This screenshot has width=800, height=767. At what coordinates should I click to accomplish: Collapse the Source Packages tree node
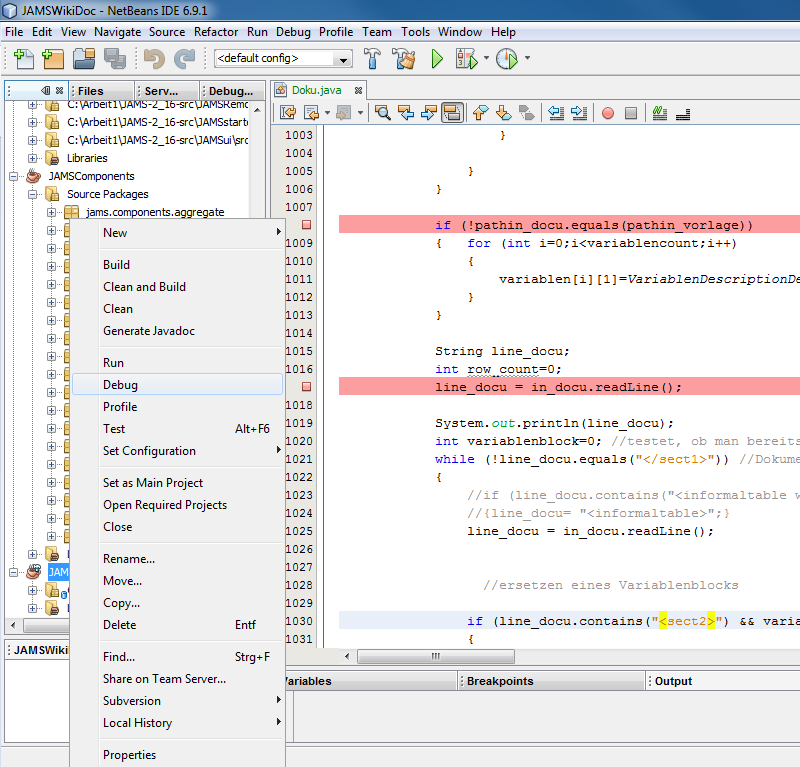tap(34, 194)
